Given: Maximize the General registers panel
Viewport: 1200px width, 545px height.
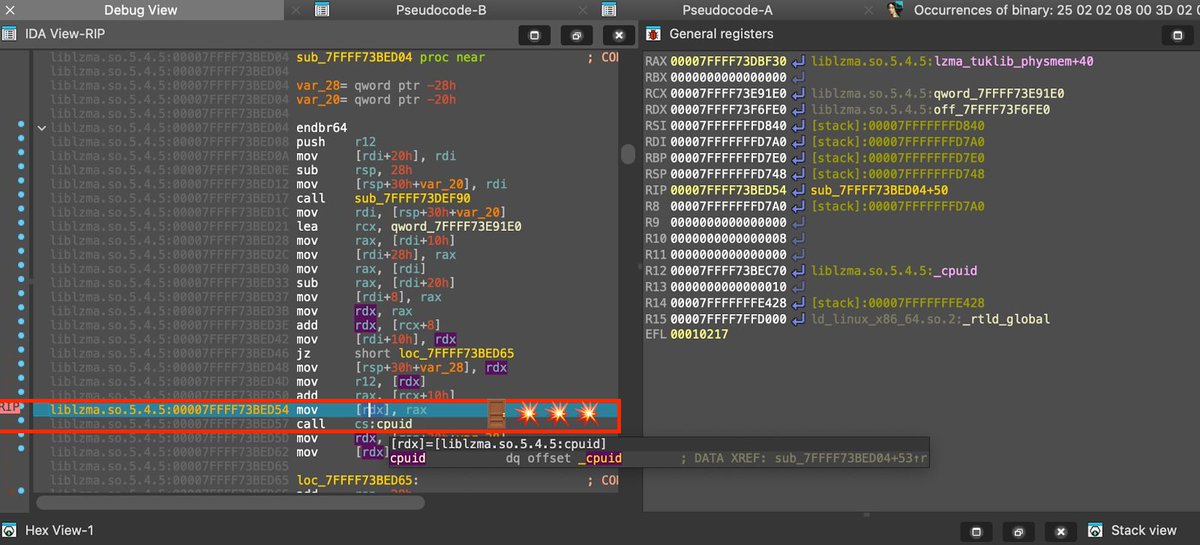Looking at the screenshot, I should (1176, 34).
